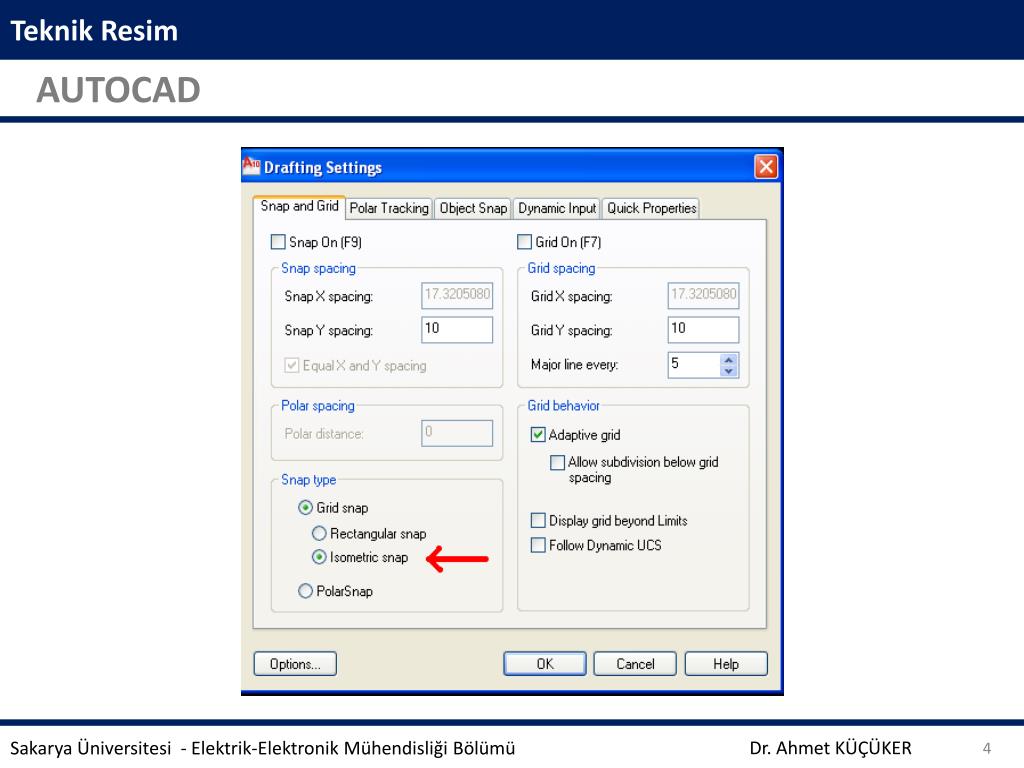Click the Polar distance field

point(457,433)
